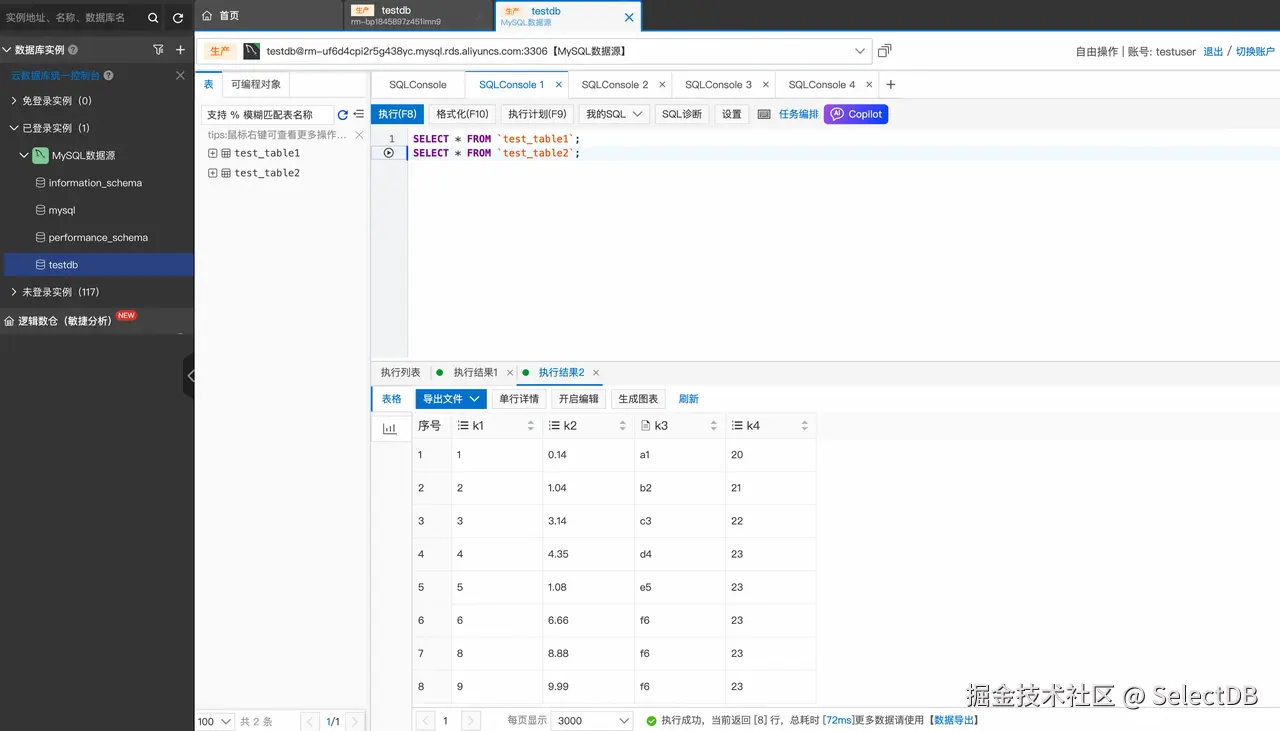Image resolution: width=1280 pixels, height=731 pixels.
Task: Add a new SQLConsole tab with the plus
Action: (891, 85)
